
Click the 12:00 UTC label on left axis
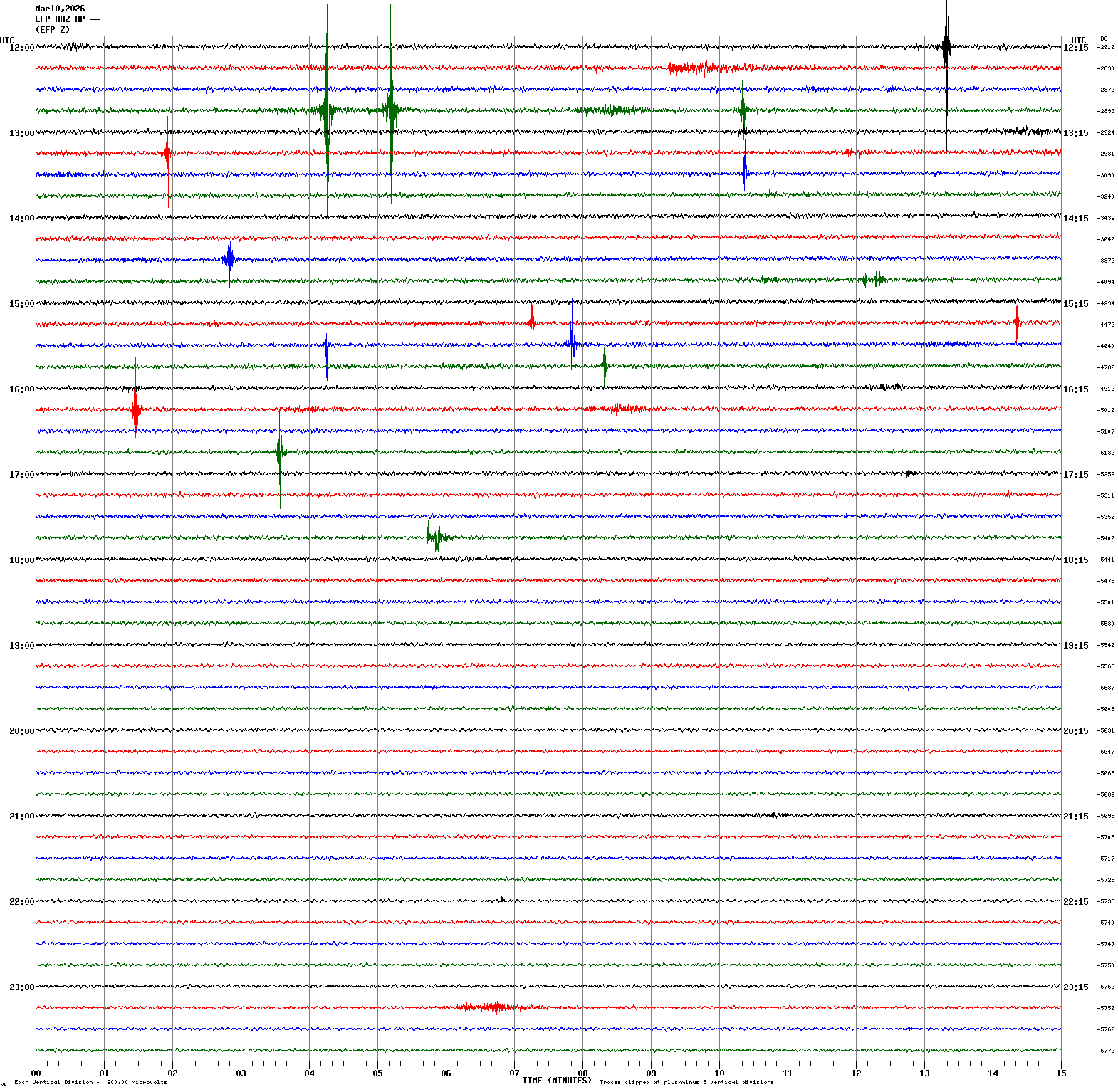point(21,48)
